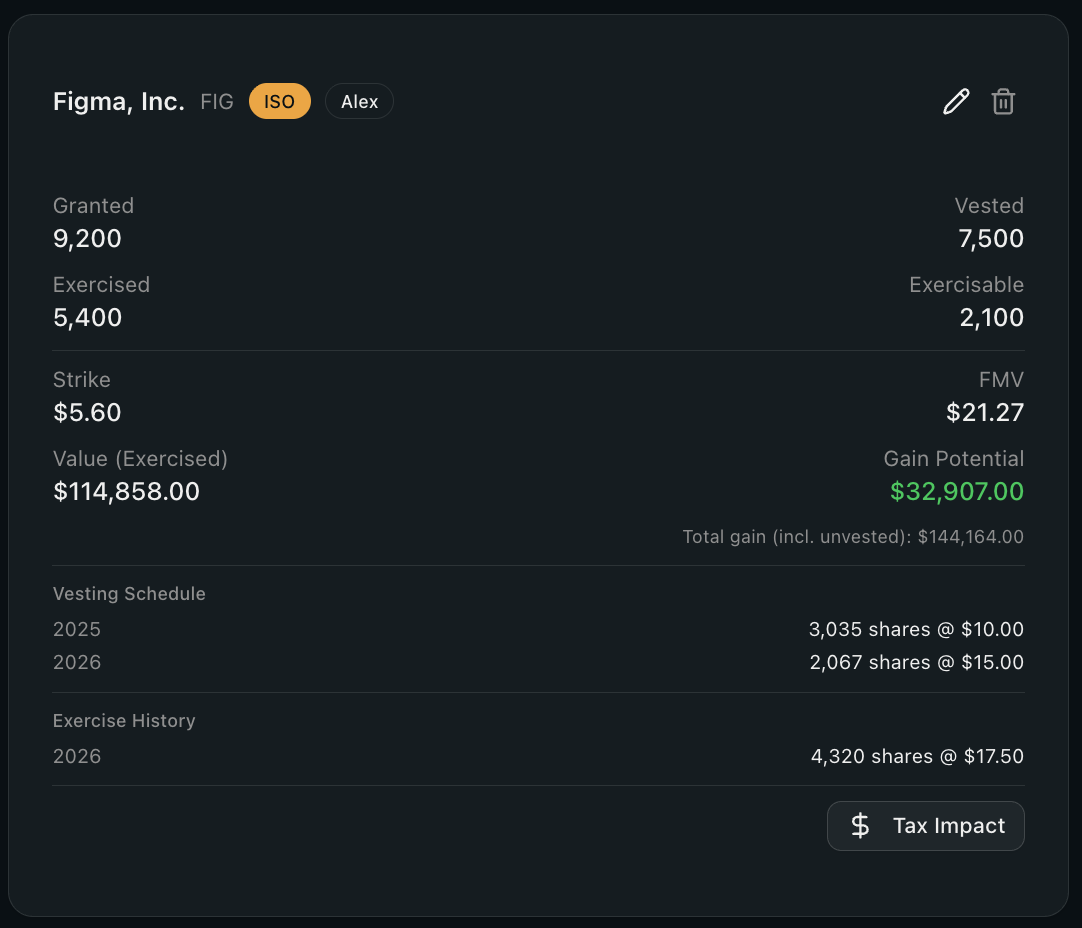Select the orange ISO badge

(279, 102)
